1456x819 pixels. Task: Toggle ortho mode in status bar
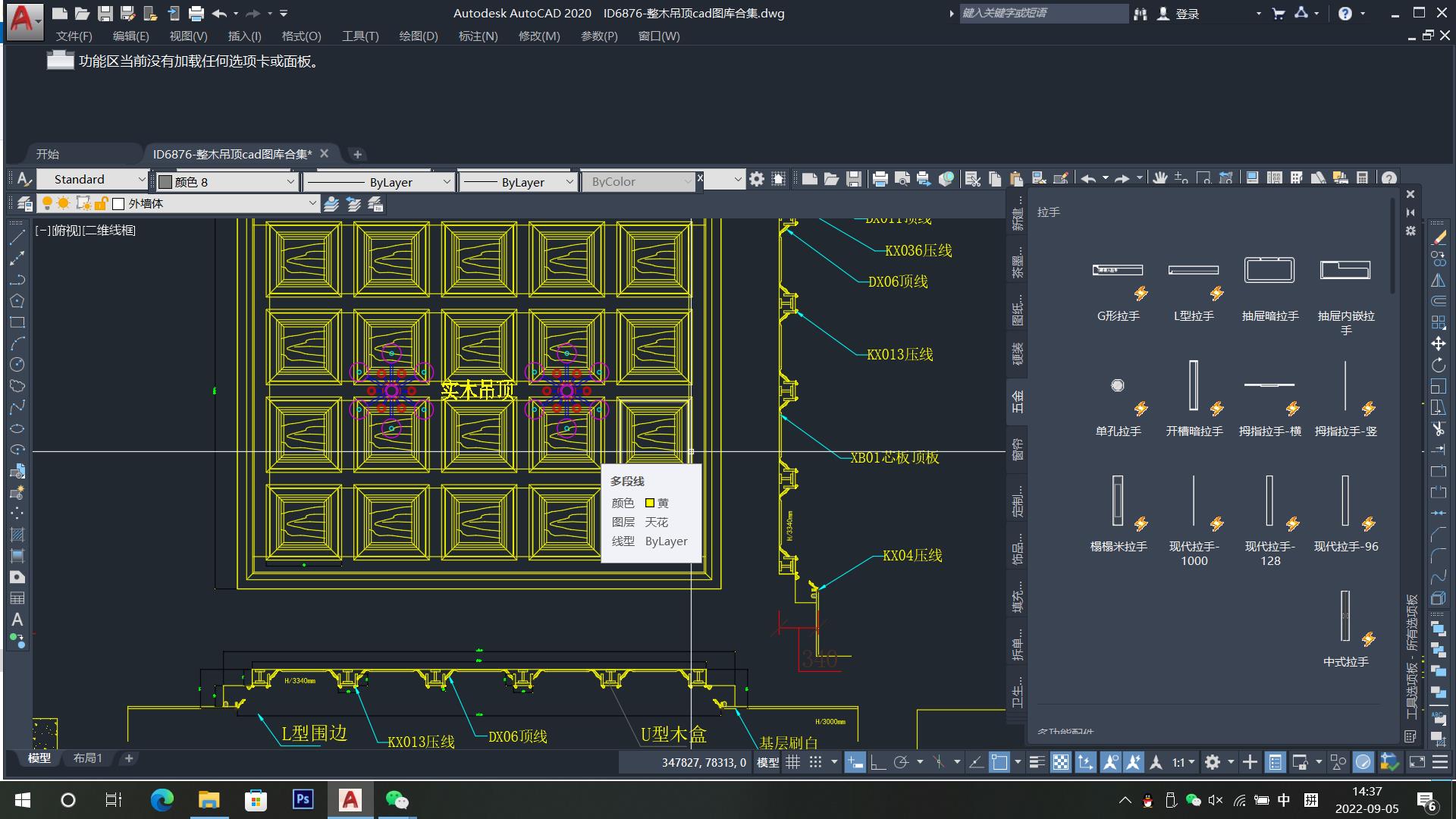pyautogui.click(x=877, y=762)
